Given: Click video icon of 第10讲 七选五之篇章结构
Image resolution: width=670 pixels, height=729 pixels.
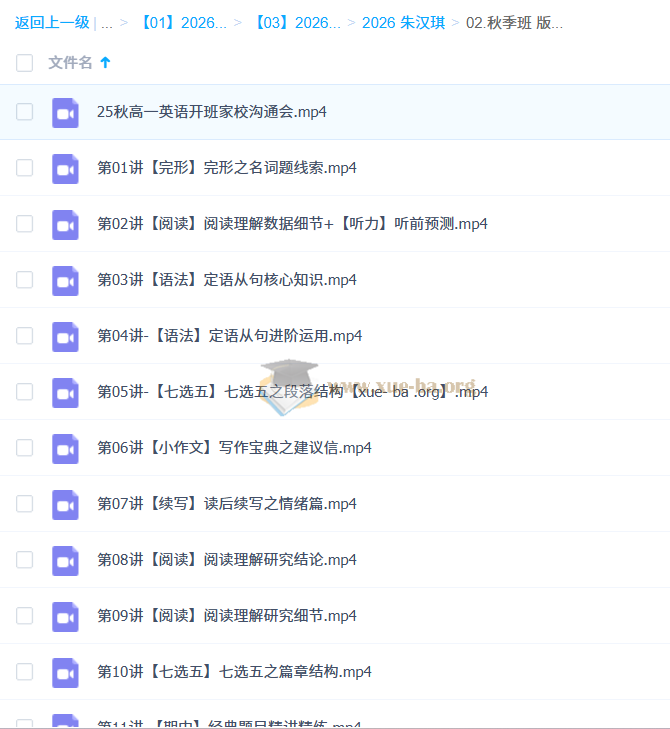Looking at the screenshot, I should tap(65, 672).
